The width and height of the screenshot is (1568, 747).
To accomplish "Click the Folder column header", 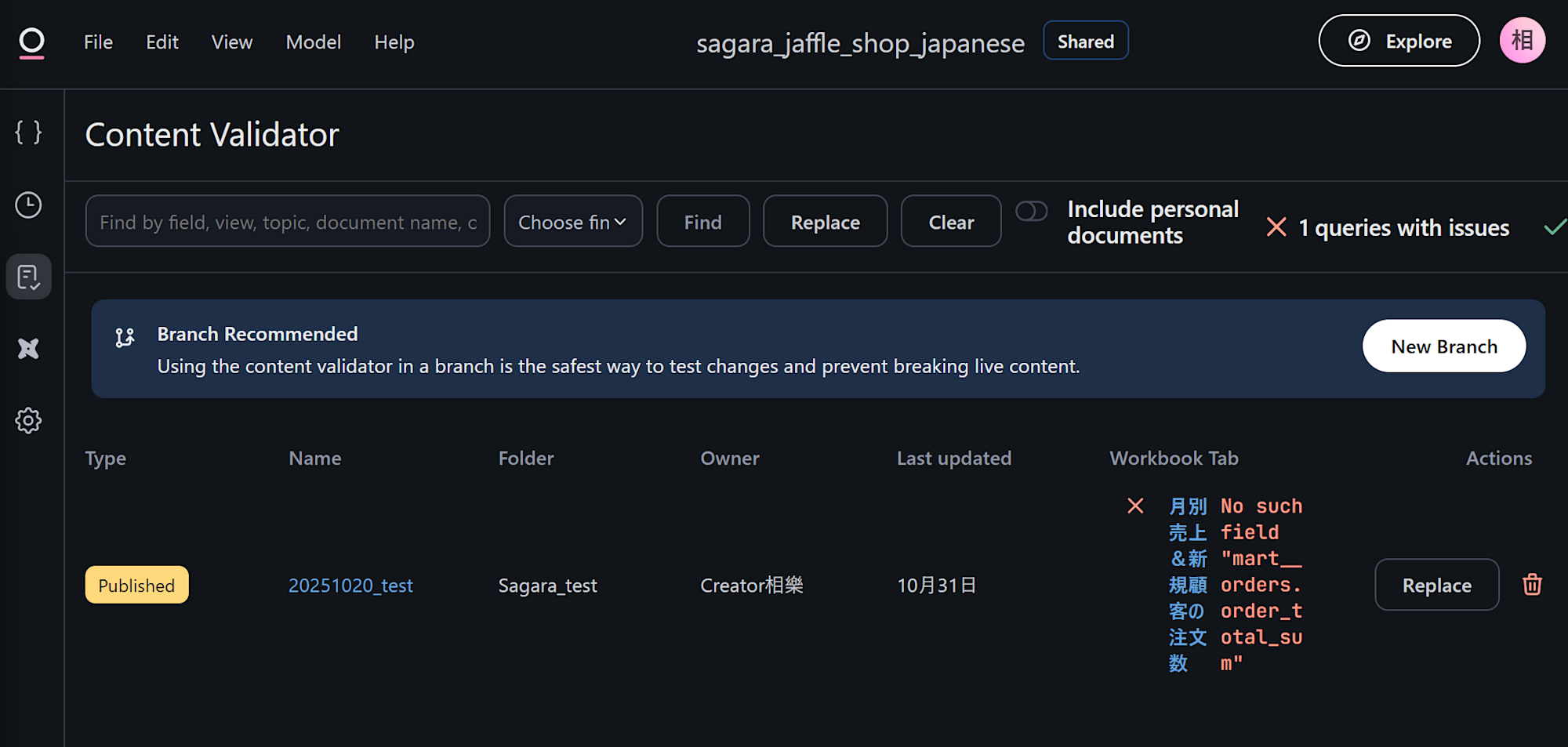I will [x=526, y=459].
